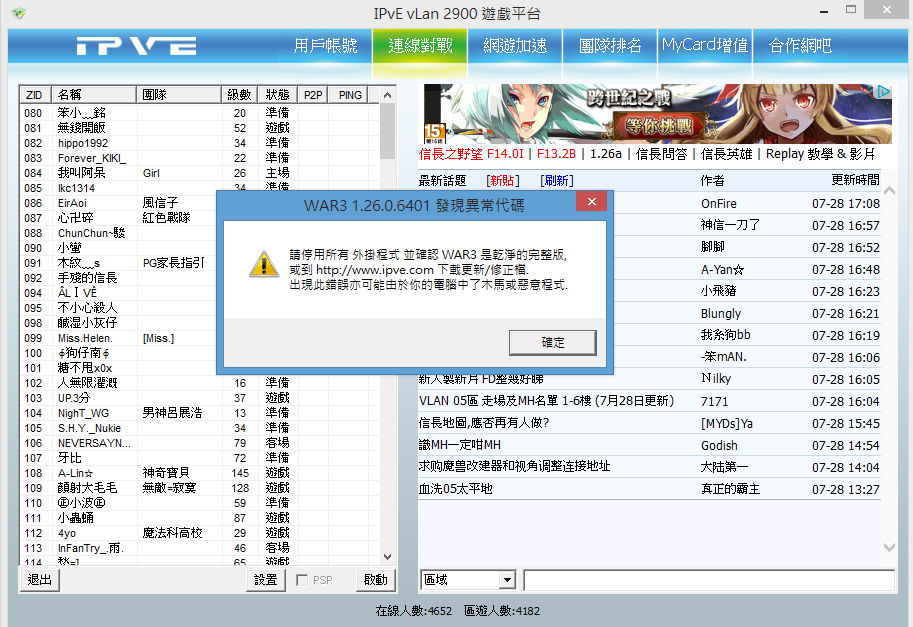Click the user list scroll up arrow
This screenshot has height=627, width=913.
point(388,95)
